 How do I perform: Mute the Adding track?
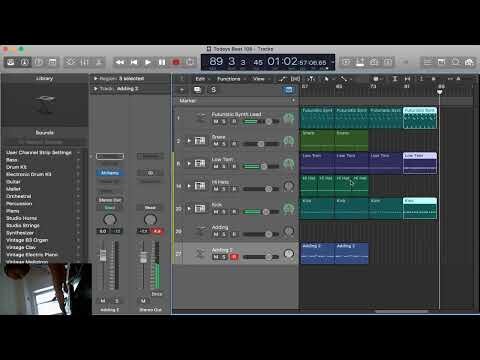[x=216, y=234]
